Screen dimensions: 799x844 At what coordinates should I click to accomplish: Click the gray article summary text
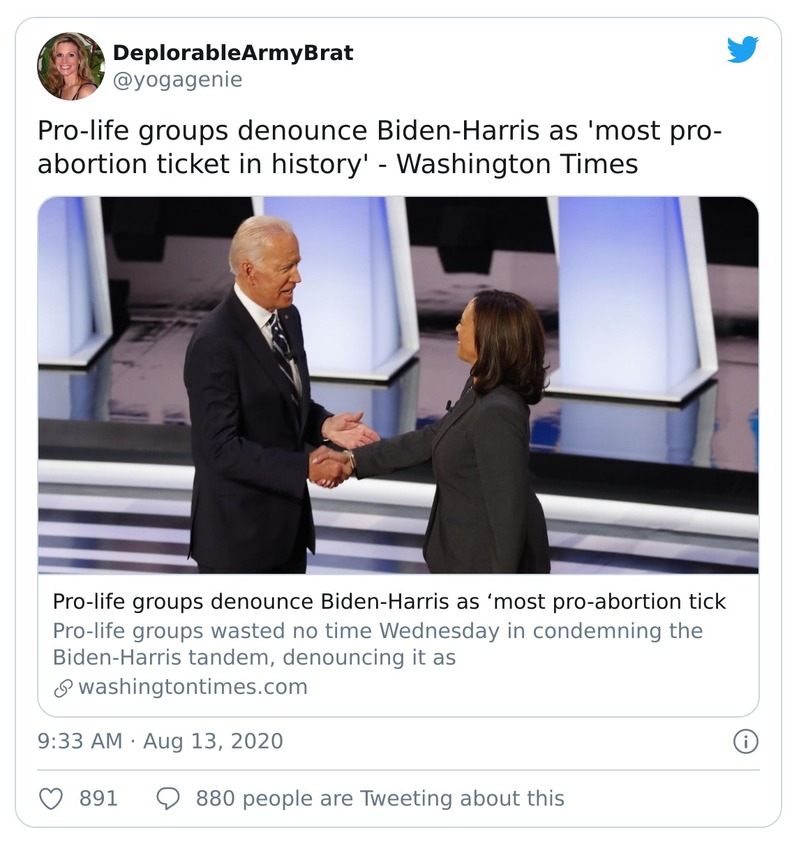[377, 644]
